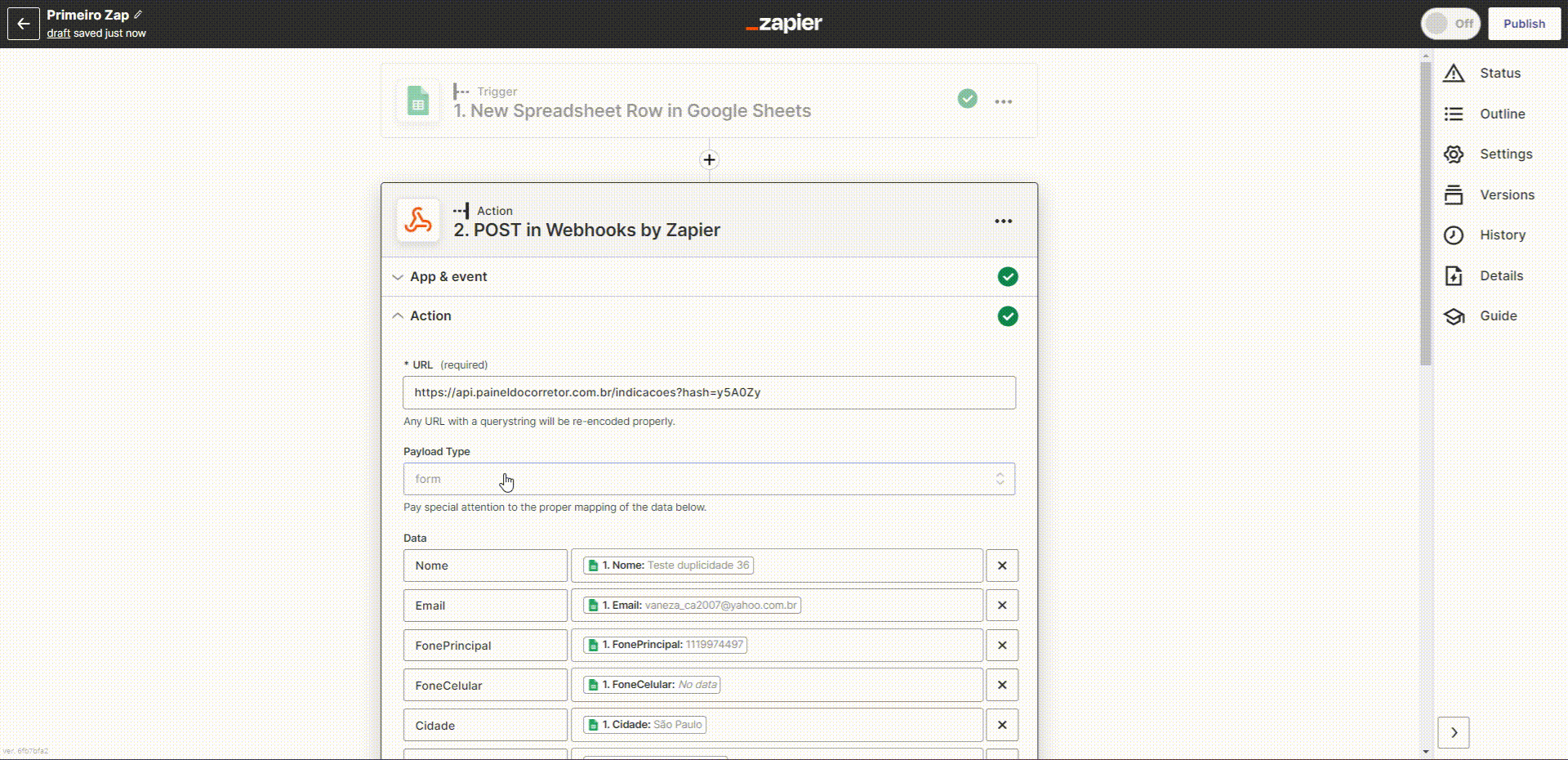
Task: Open the History sidebar item
Action: (1503, 235)
